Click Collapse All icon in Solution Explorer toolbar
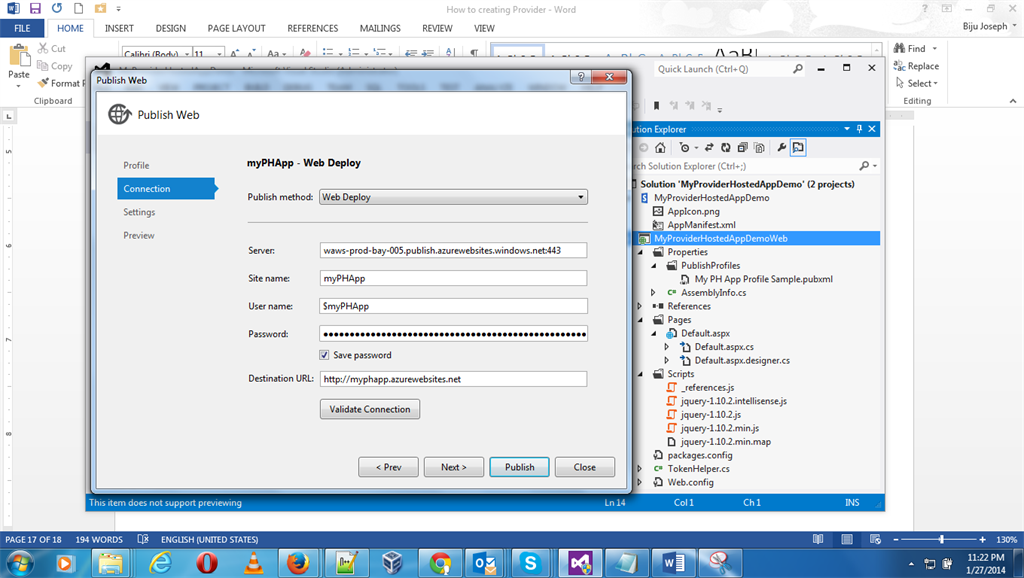 743,148
